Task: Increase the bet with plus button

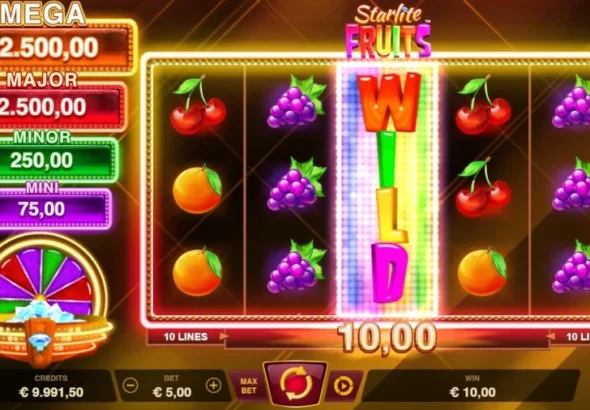Action: coord(213,386)
